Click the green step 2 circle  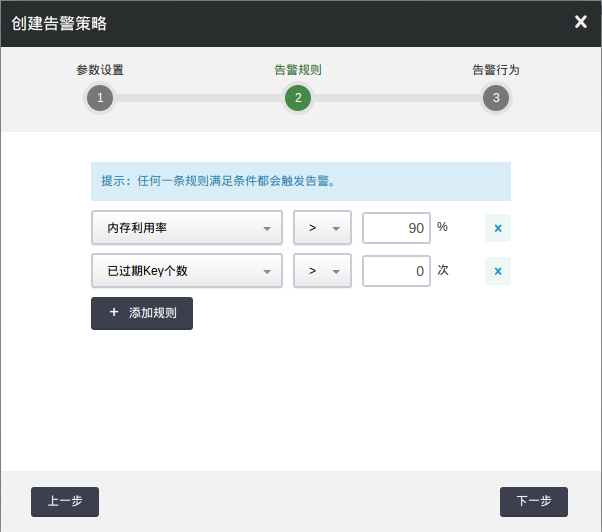coord(298,98)
